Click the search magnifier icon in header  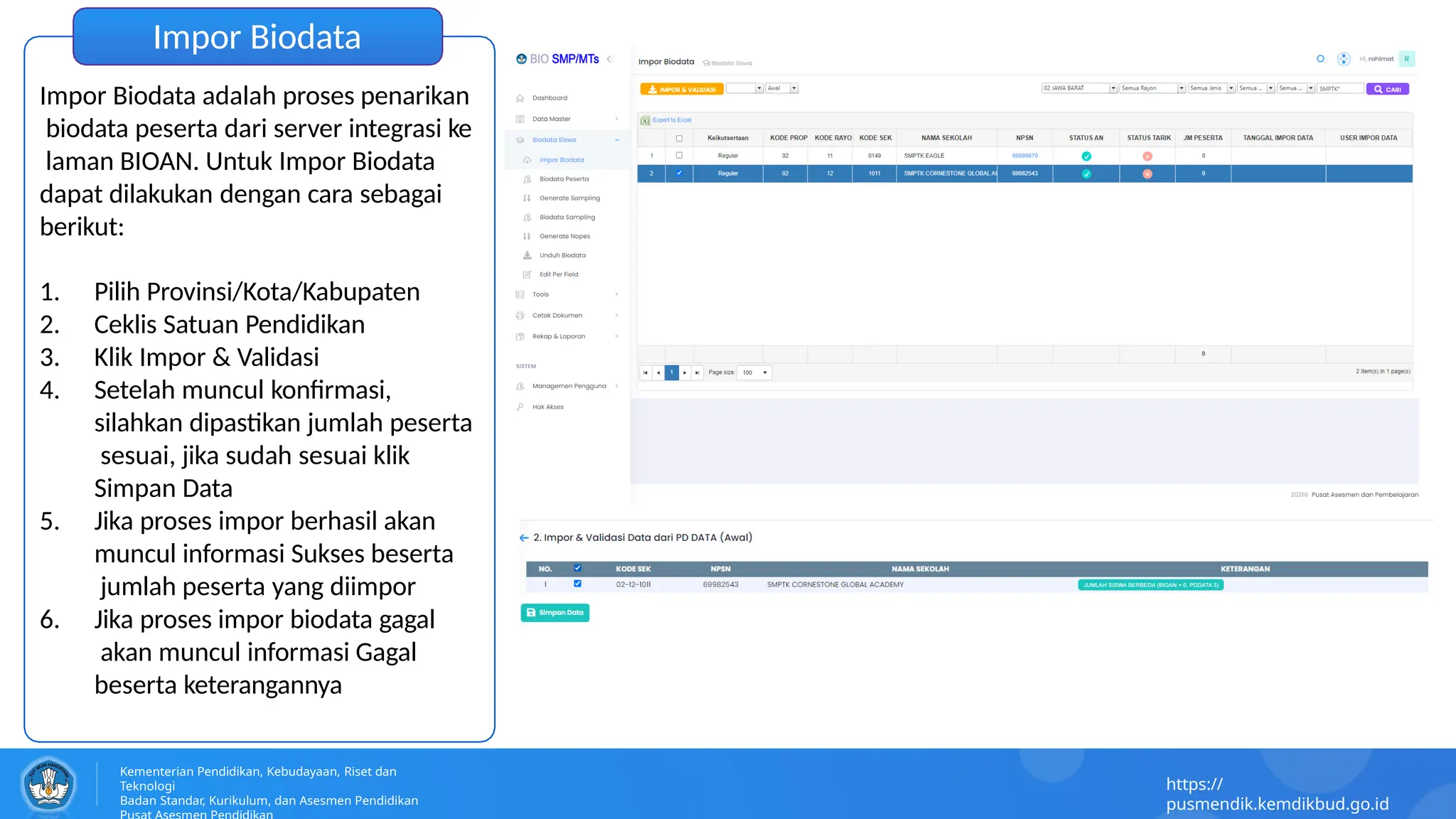(1320, 59)
